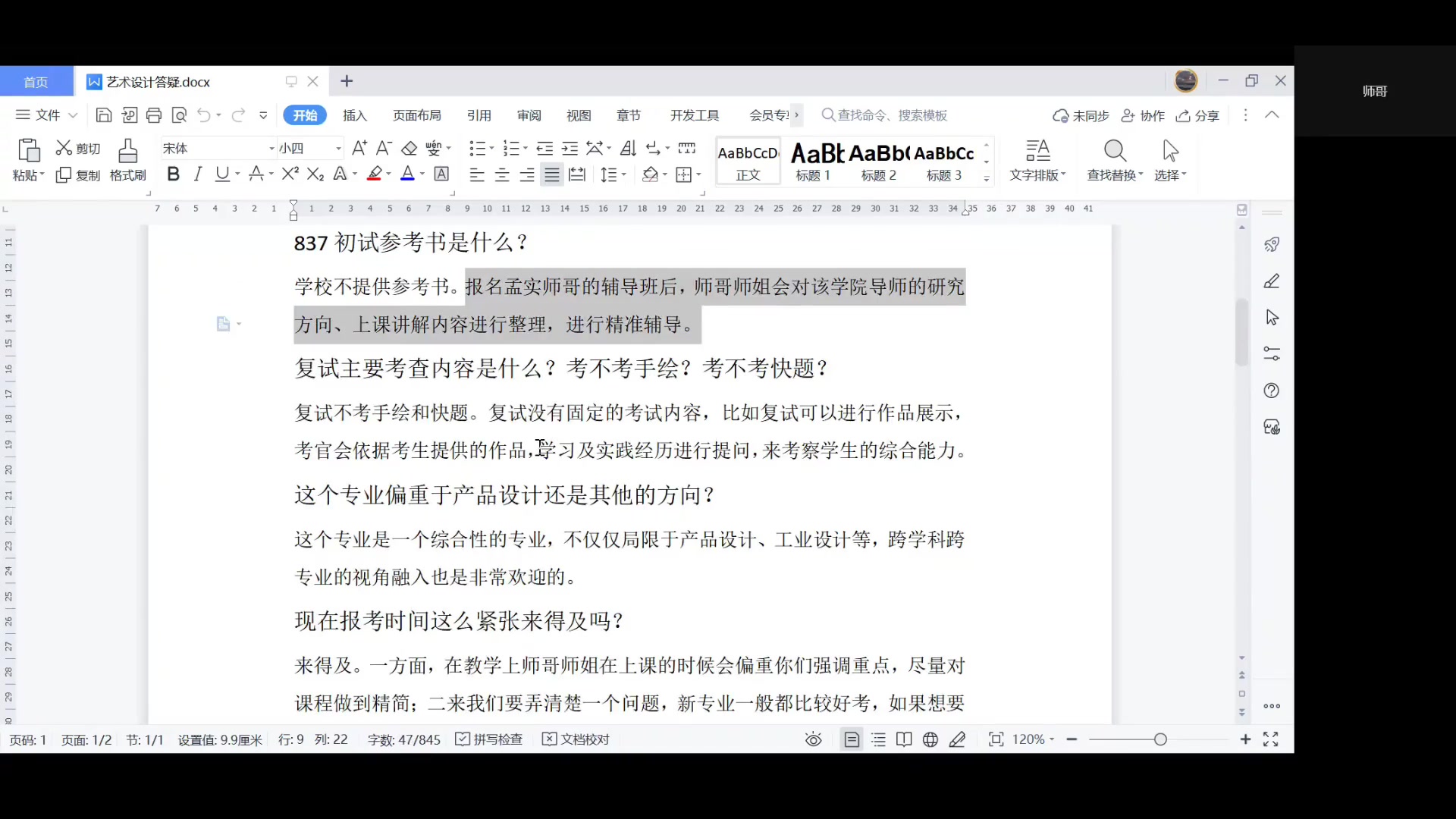The height and width of the screenshot is (819, 1456).
Task: Enable spell check (拼写检查) in status bar
Action: point(489,739)
